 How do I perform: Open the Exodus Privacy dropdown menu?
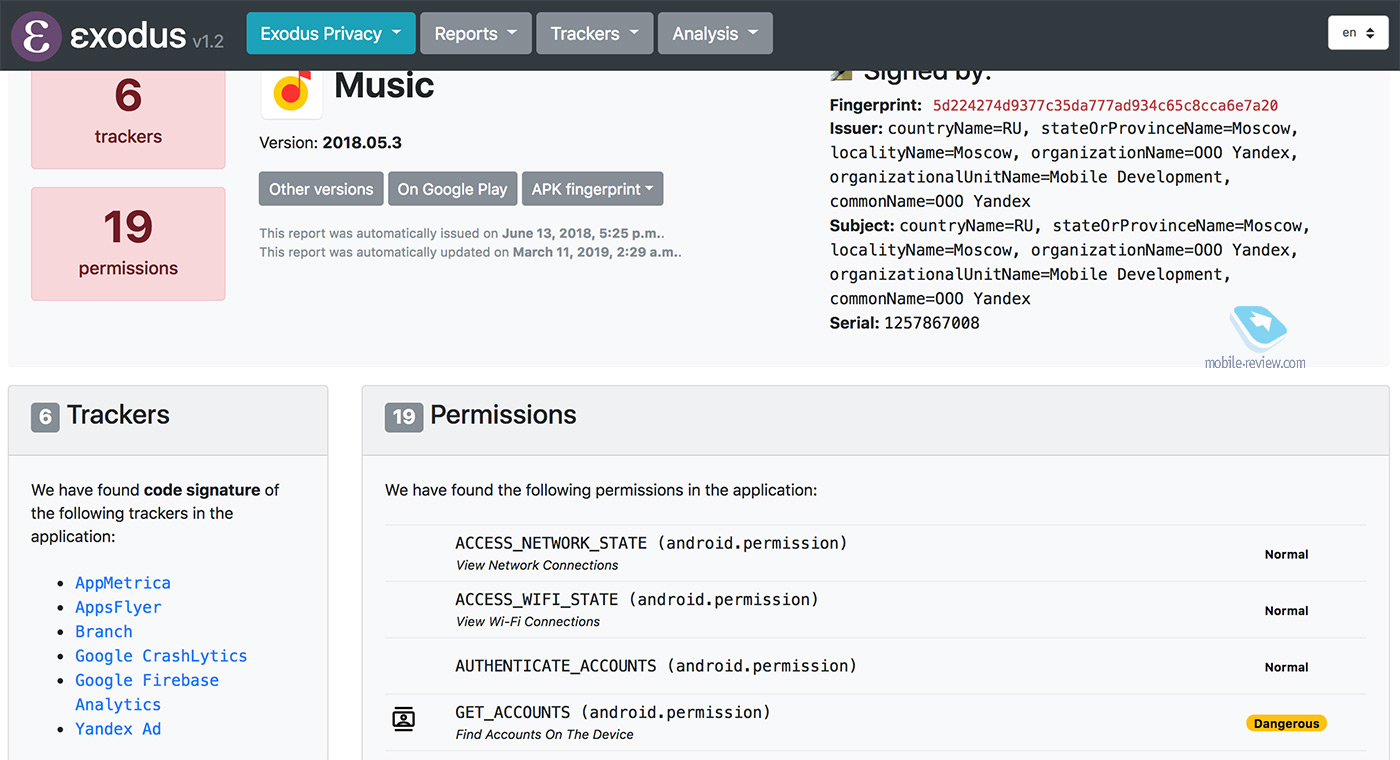[x=331, y=33]
